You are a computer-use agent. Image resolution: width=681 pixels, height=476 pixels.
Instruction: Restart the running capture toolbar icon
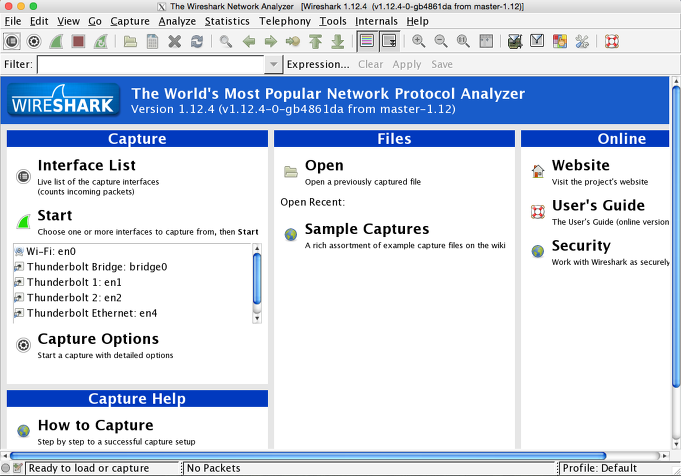click(101, 42)
